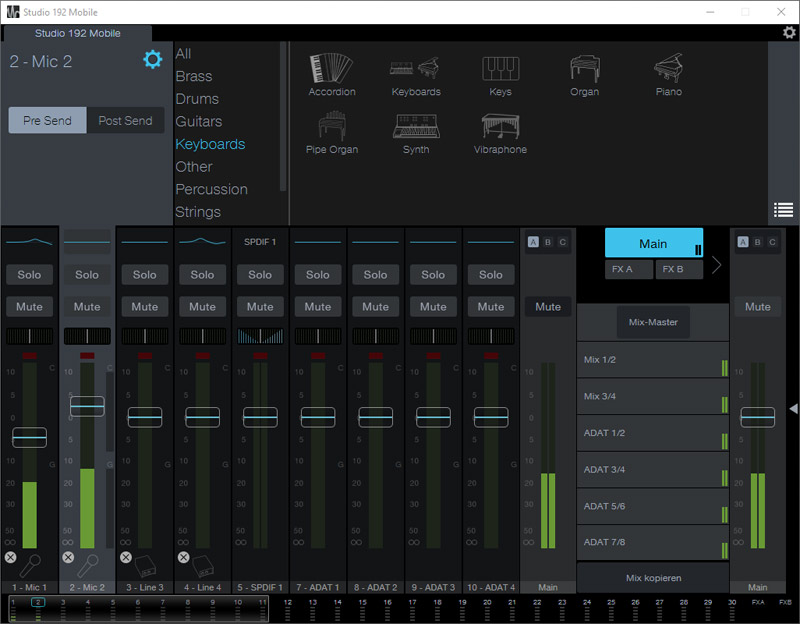Select the Guitars category

click(199, 121)
